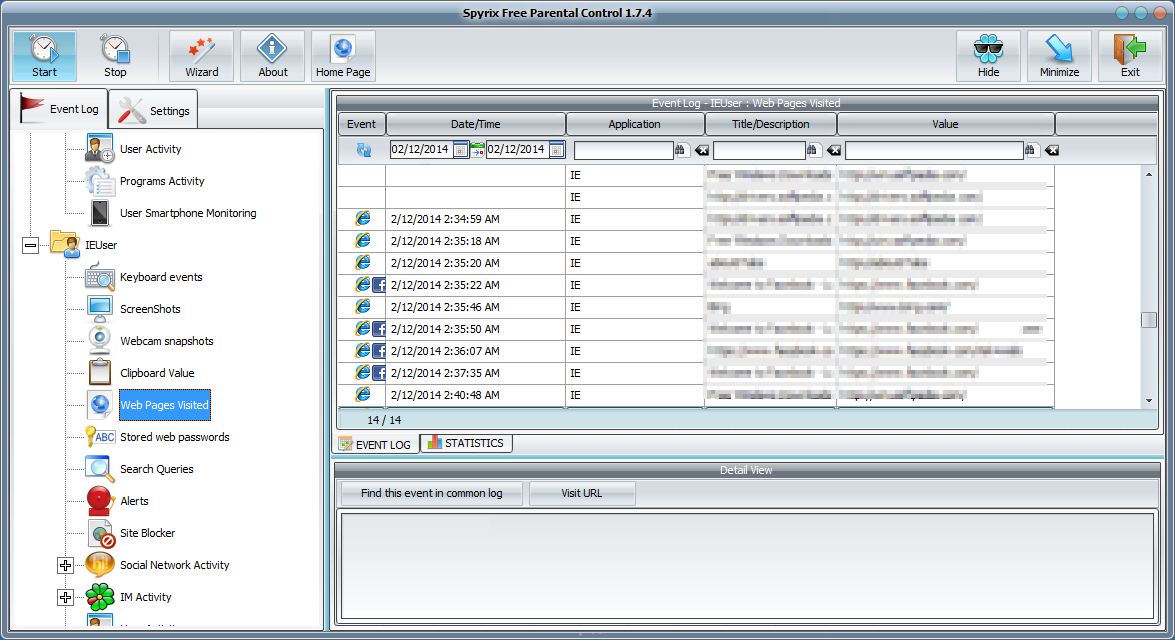Image resolution: width=1175 pixels, height=640 pixels.
Task: Open Stored web passwords item
Action: coord(175,437)
